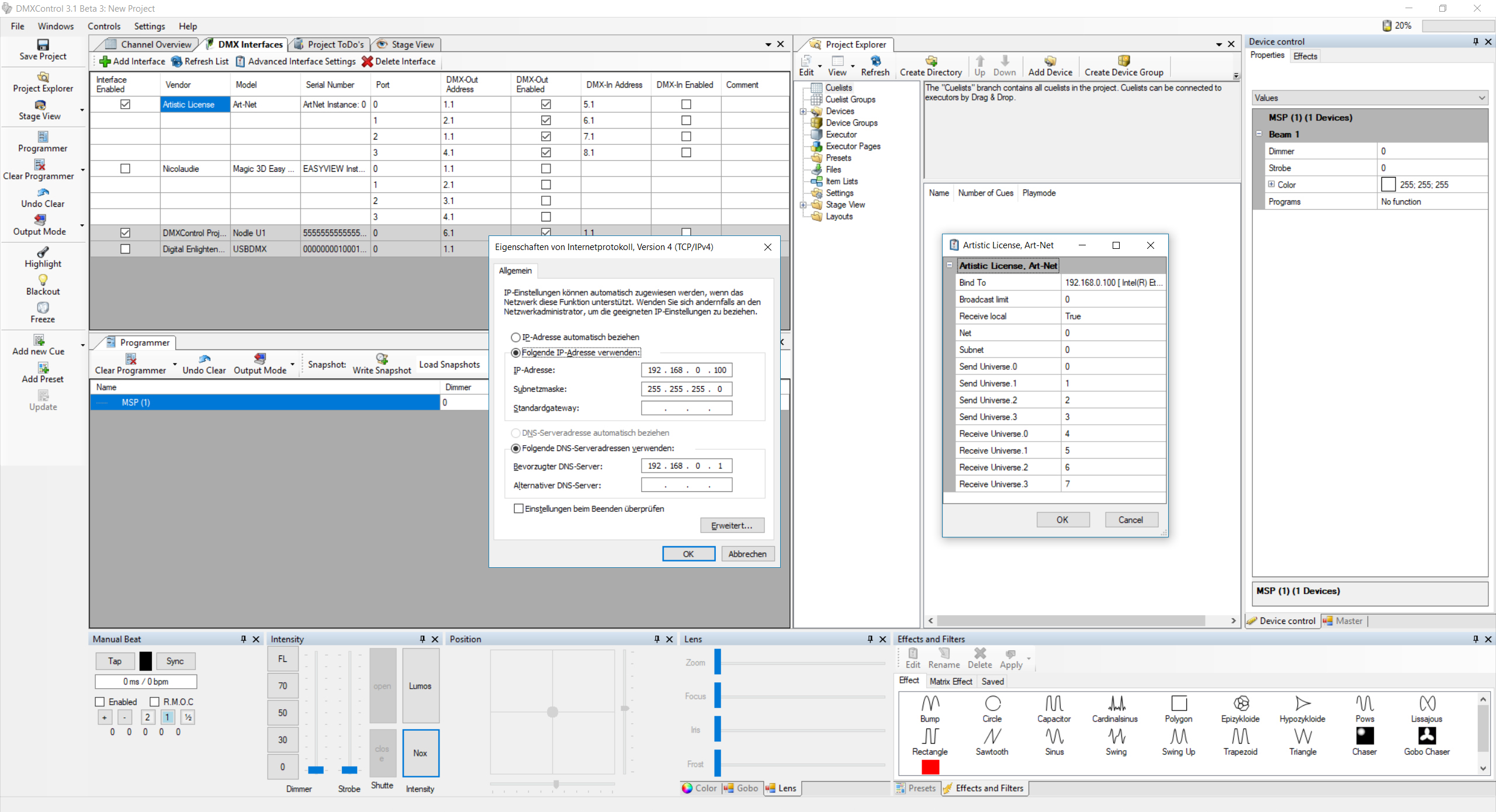The width and height of the screenshot is (1496, 812).
Task: Click the Erweitert... button
Action: click(732, 526)
